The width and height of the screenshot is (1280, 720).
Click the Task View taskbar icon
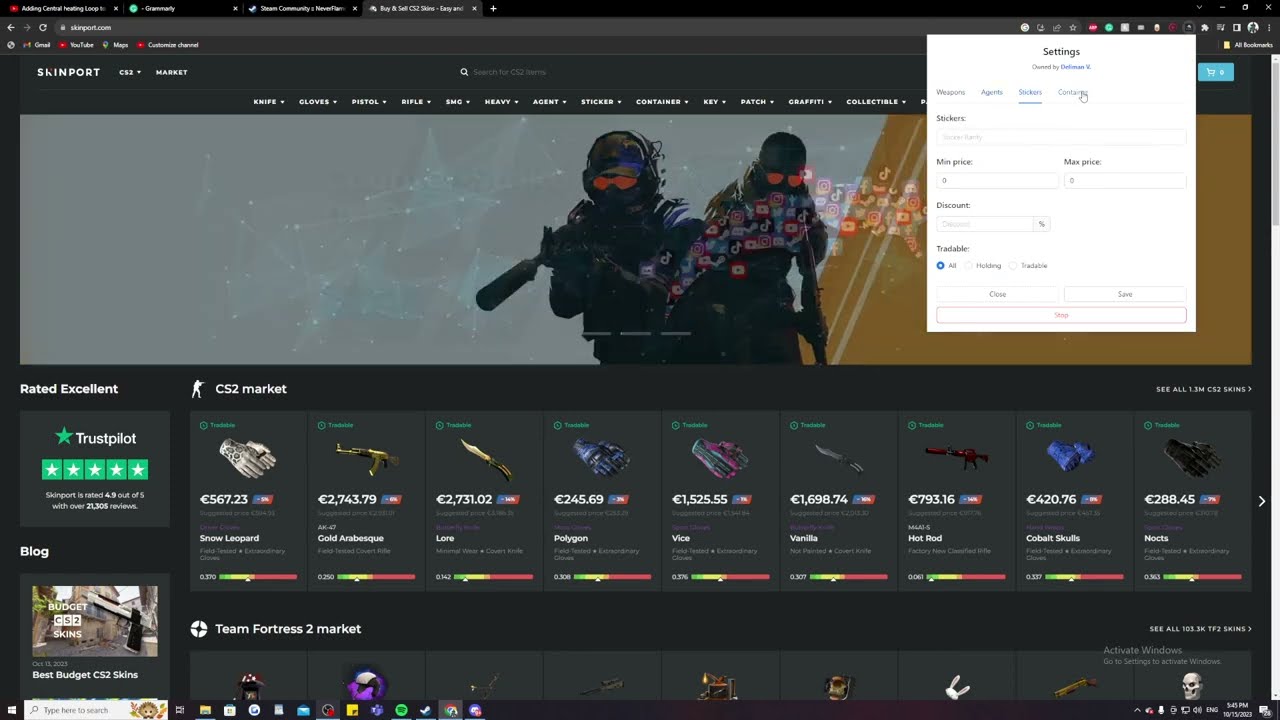pyautogui.click(x=180, y=710)
